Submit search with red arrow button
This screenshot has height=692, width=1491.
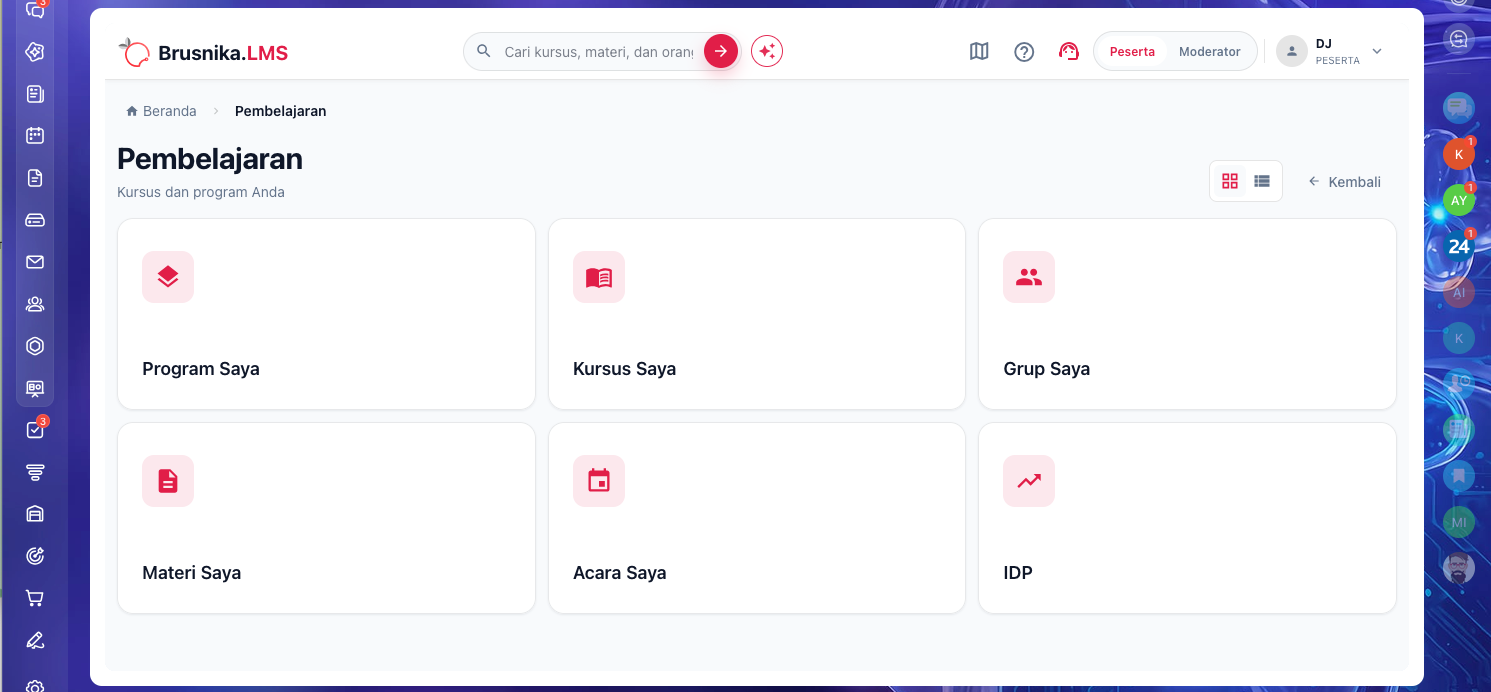(x=720, y=51)
